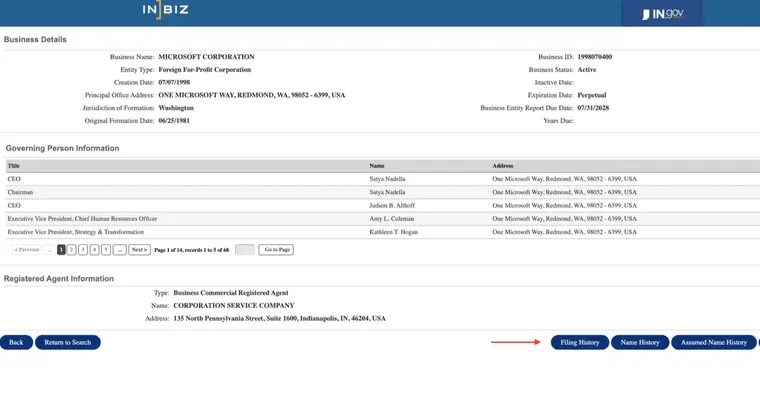The width and height of the screenshot is (760, 412).
Task: Click jurisdiction value Washington
Action: click(176, 108)
